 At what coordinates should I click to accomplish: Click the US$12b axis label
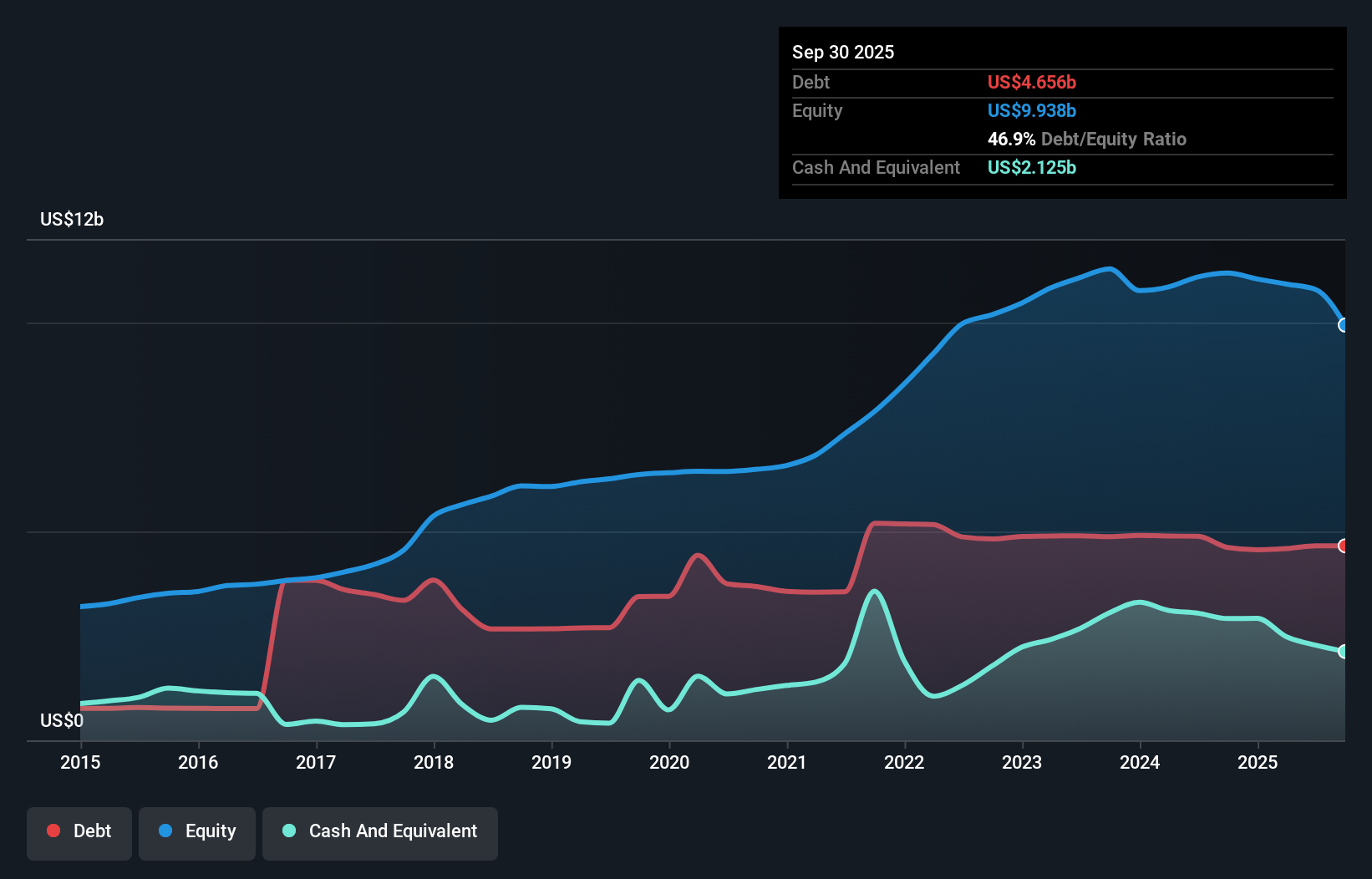tap(72, 220)
